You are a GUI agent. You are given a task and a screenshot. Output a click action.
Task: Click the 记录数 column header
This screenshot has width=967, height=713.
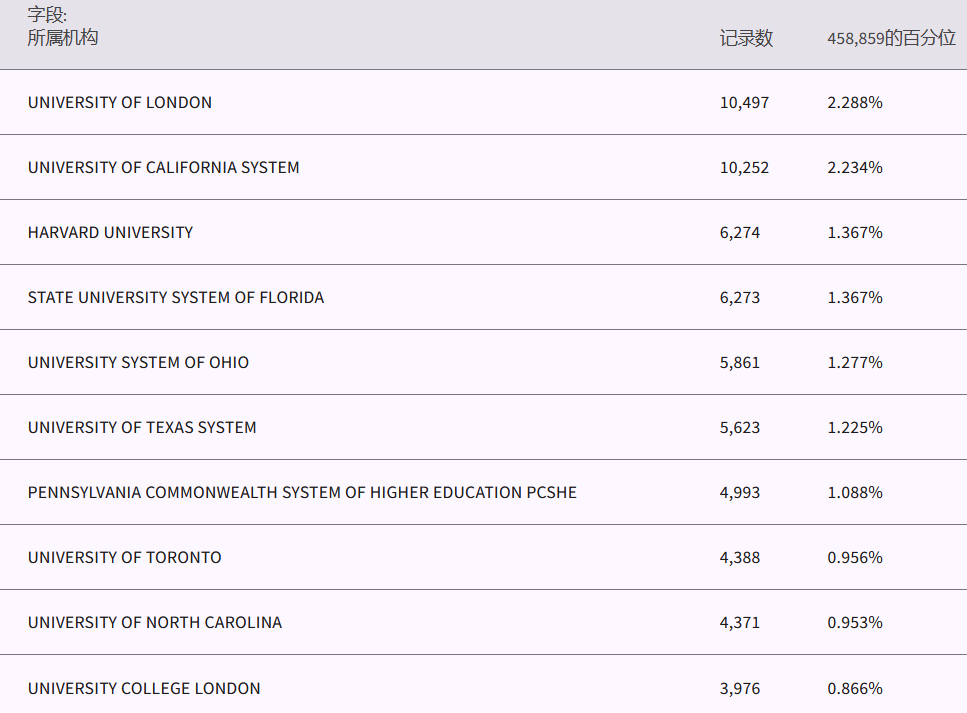746,39
